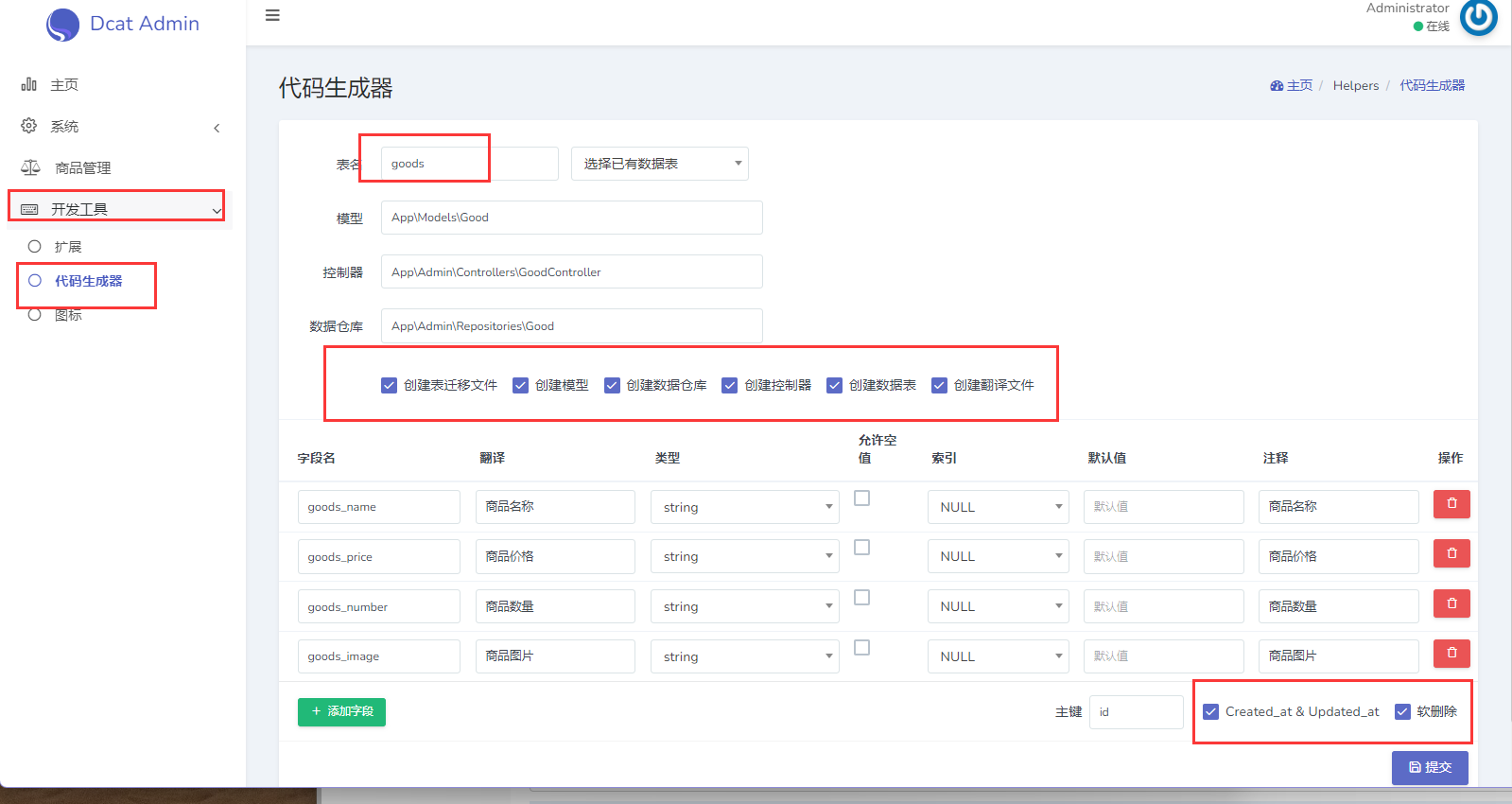
Task: Click the 主页 bar chart sidebar icon
Action: click(29, 84)
